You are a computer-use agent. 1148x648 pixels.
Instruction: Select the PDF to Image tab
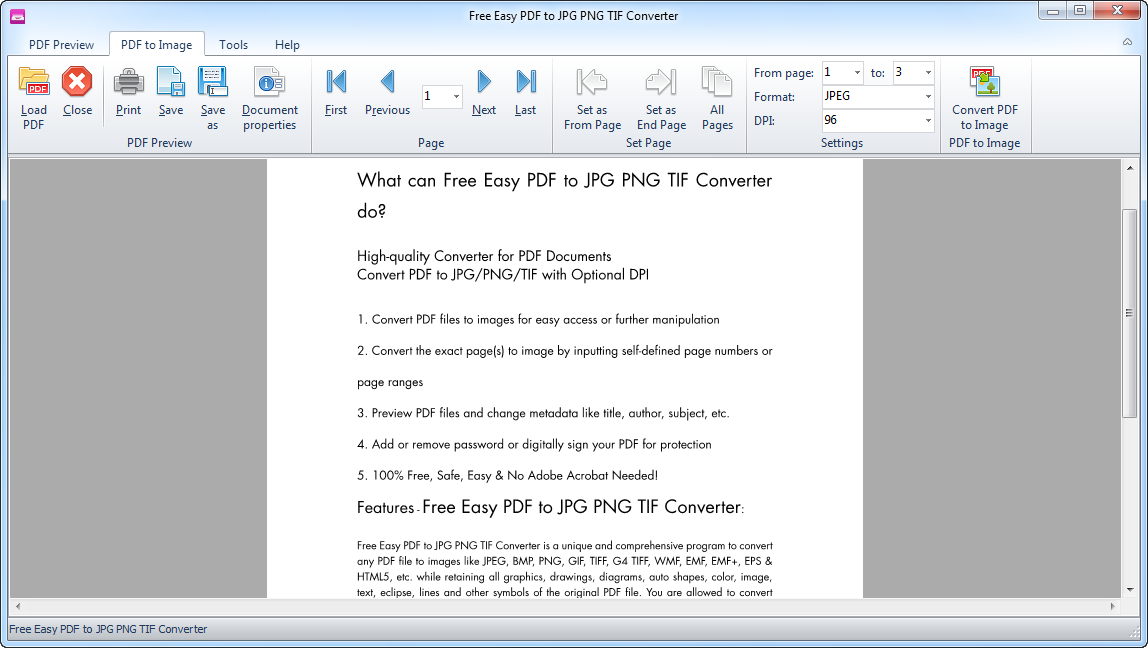click(x=157, y=45)
